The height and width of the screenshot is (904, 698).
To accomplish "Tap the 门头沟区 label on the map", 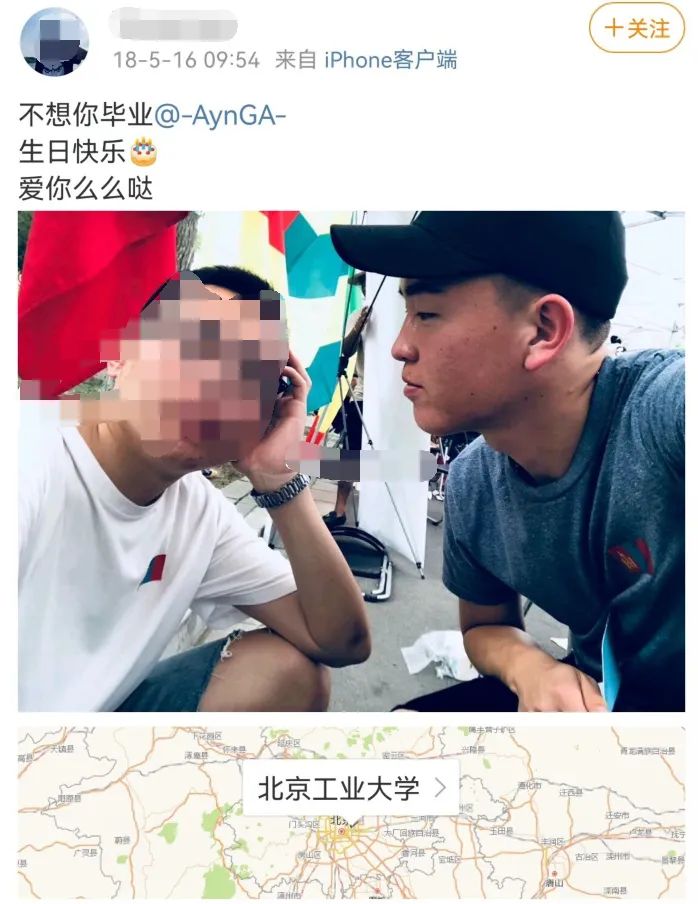I will point(304,826).
